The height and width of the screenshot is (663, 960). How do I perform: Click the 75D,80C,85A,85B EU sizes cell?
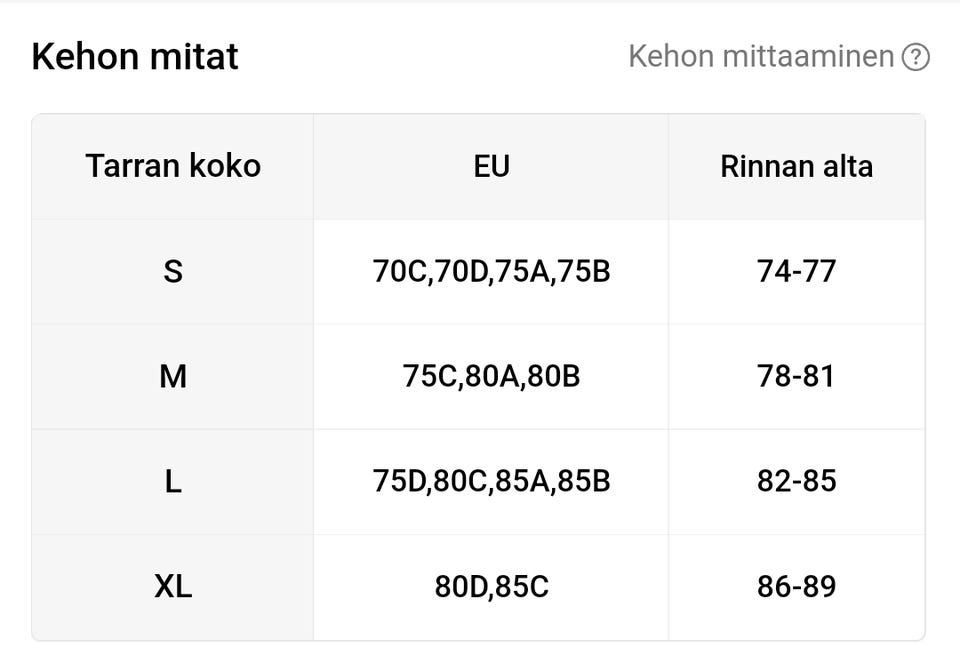491,481
